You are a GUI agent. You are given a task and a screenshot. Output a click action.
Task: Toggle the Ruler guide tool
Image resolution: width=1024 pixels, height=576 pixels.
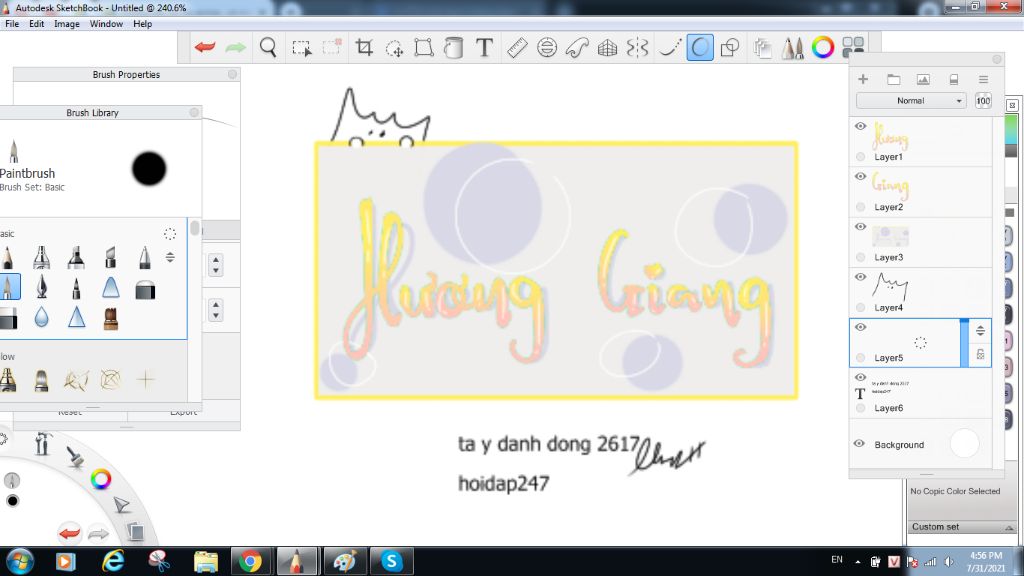(517, 47)
